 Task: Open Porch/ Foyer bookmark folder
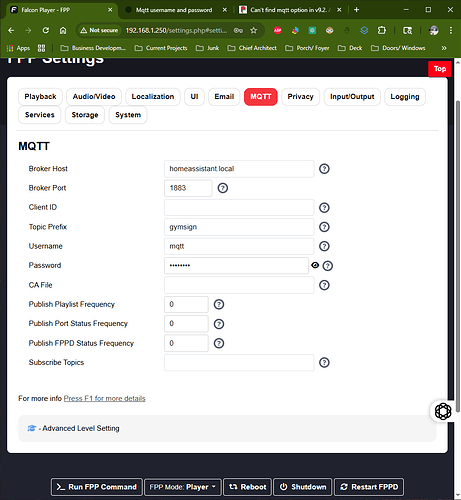pos(307,48)
